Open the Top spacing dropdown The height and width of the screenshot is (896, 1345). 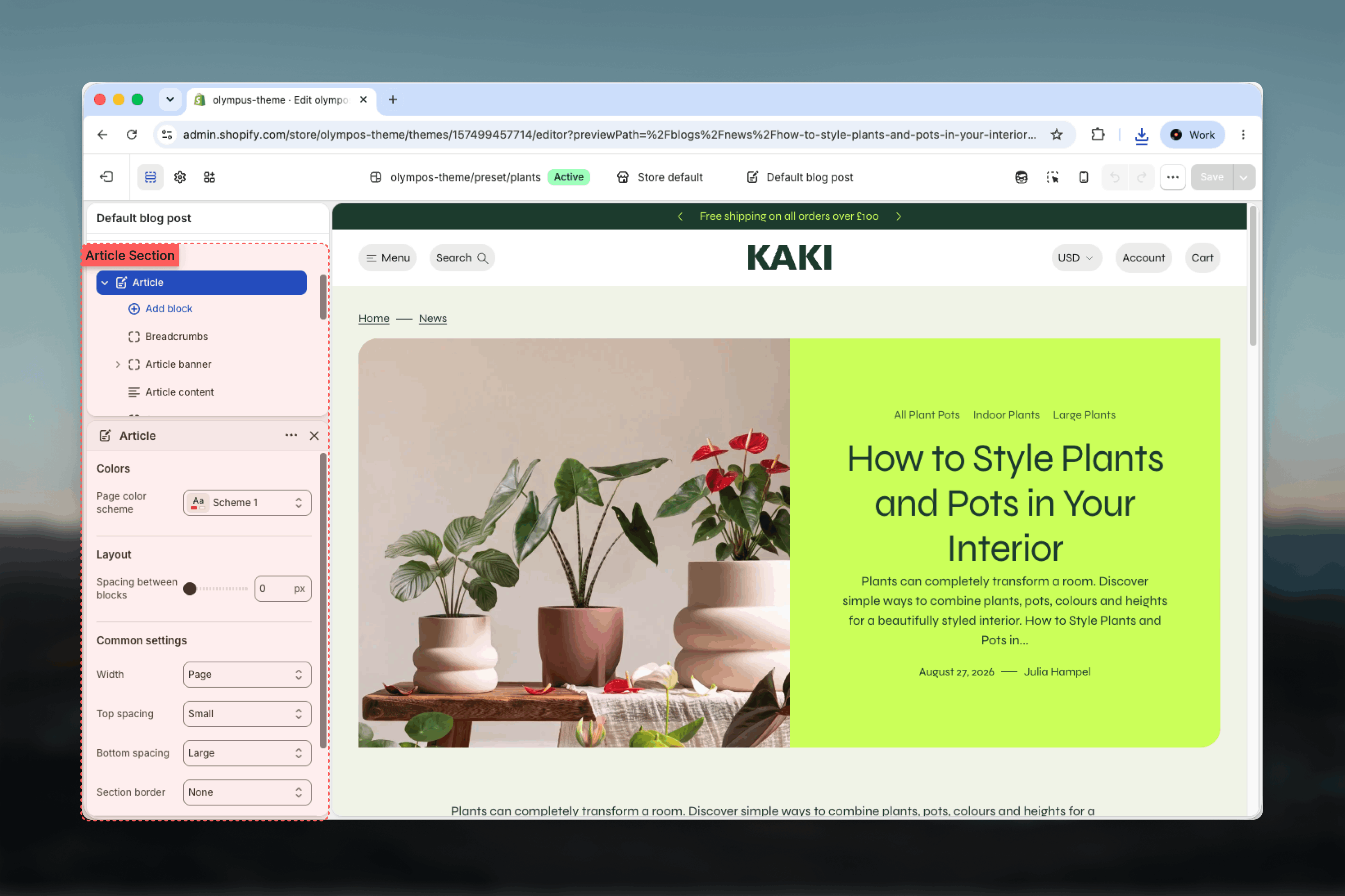tap(248, 714)
